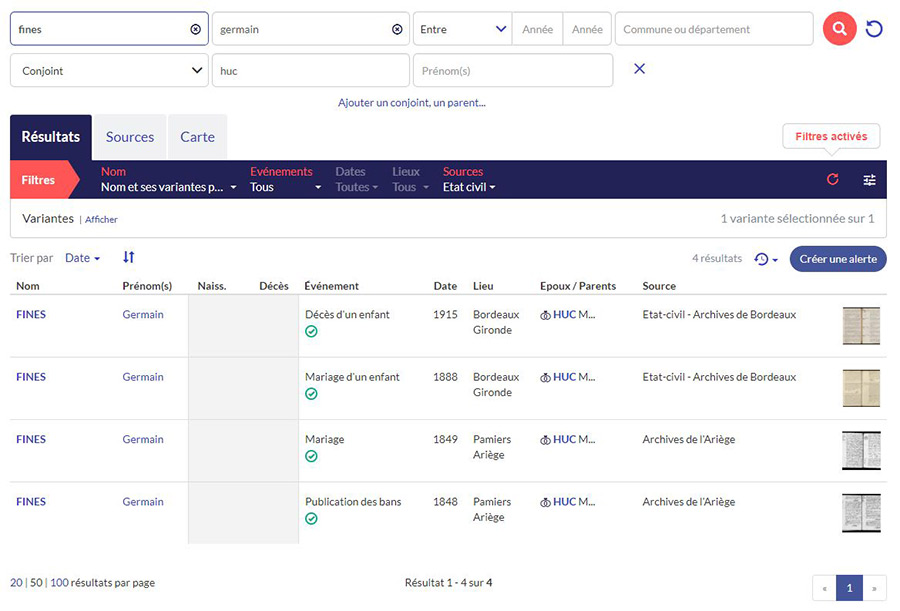Viewport: 900px width, 611px height.
Task: Click 'Créer une alerte' button
Action: (837, 259)
